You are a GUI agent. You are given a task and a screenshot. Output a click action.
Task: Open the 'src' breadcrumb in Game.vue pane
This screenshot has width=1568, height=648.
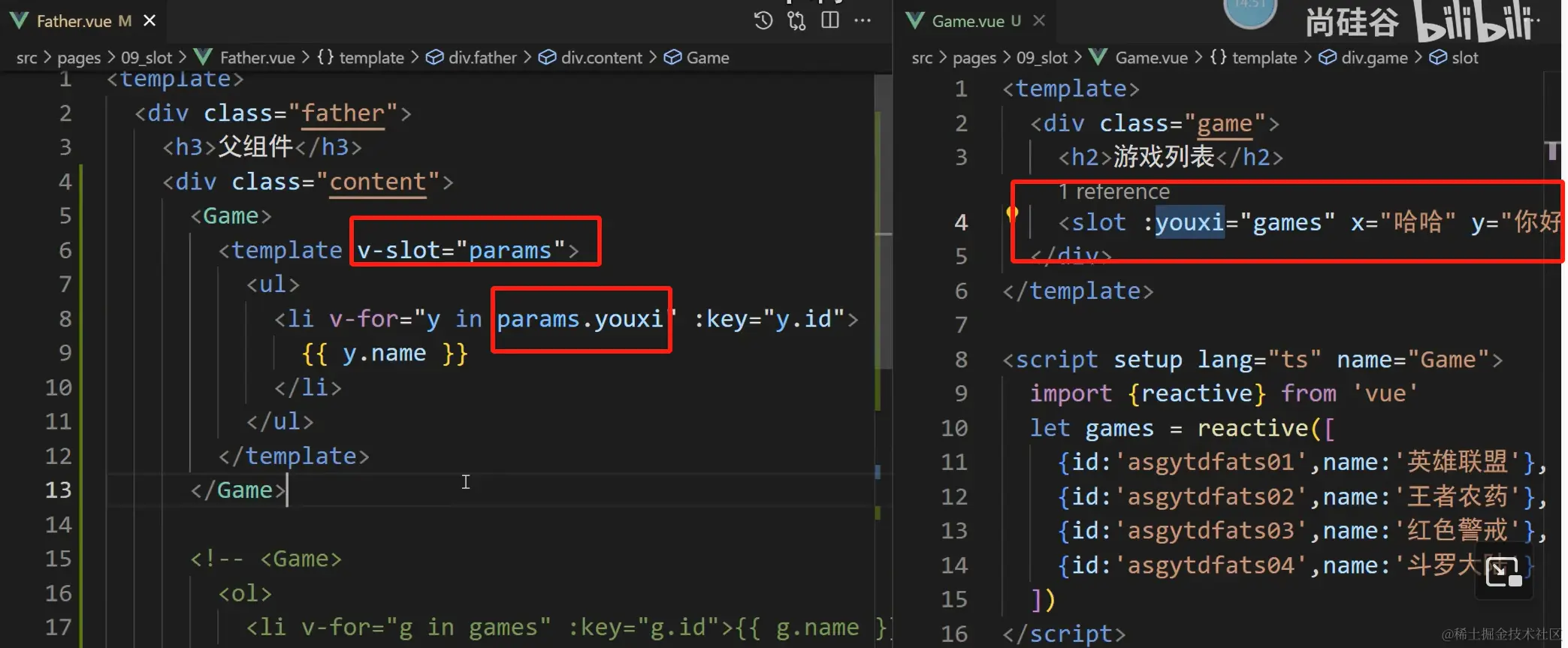click(922, 58)
